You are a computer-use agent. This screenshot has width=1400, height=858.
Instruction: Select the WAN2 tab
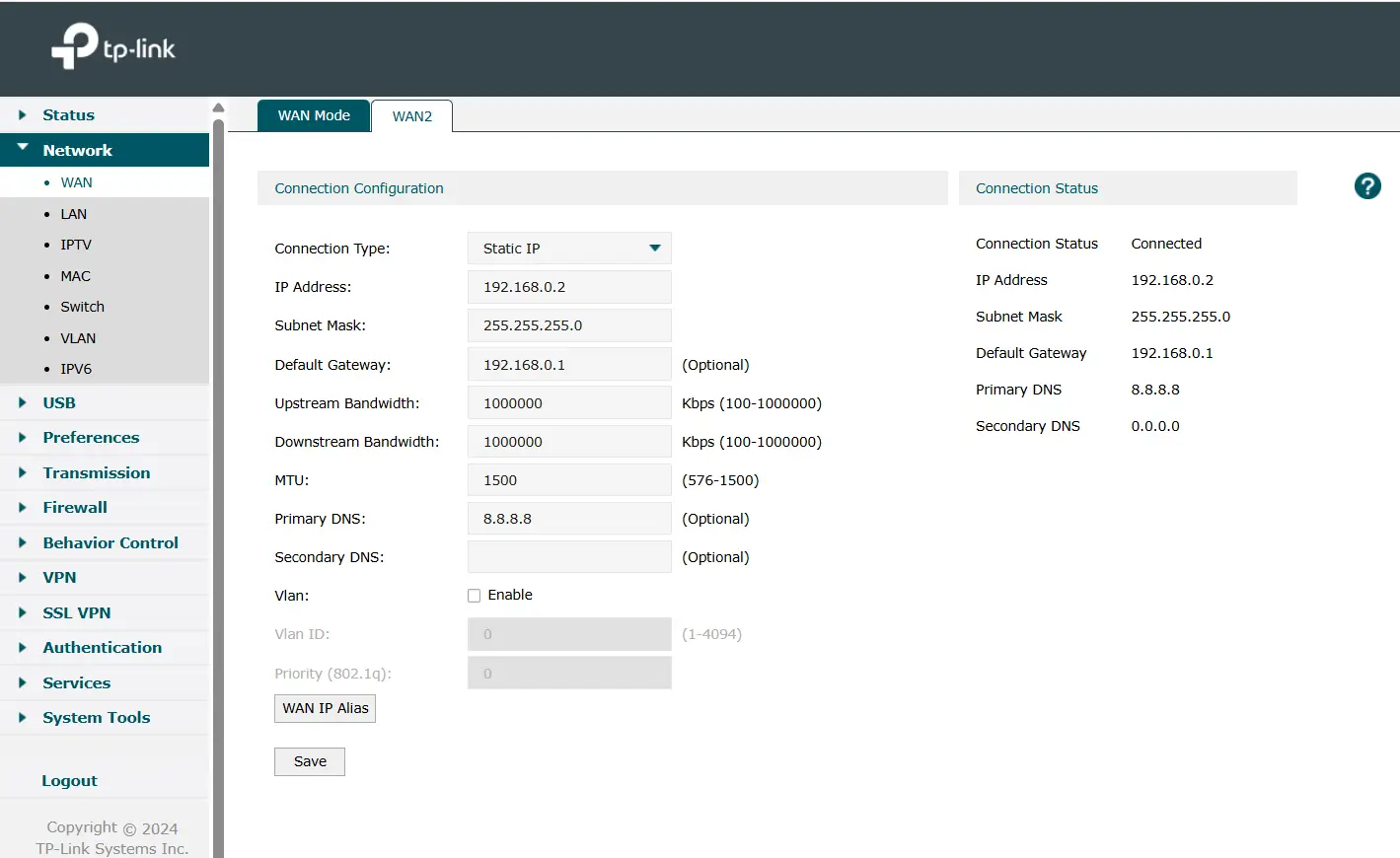click(x=411, y=116)
